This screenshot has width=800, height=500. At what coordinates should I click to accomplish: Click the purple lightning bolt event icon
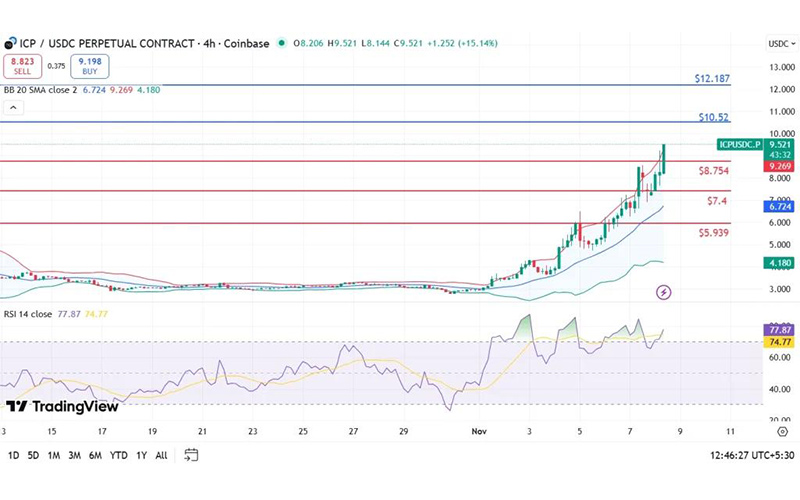pos(664,292)
